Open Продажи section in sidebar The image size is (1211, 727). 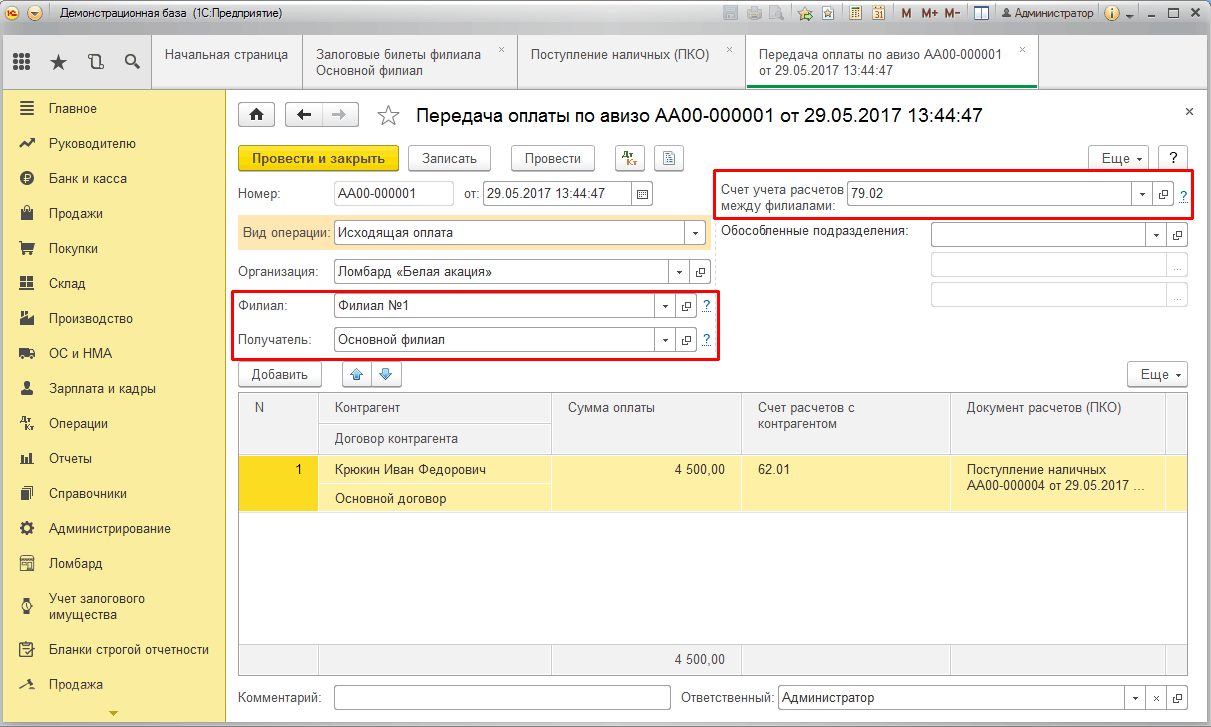[x=76, y=213]
